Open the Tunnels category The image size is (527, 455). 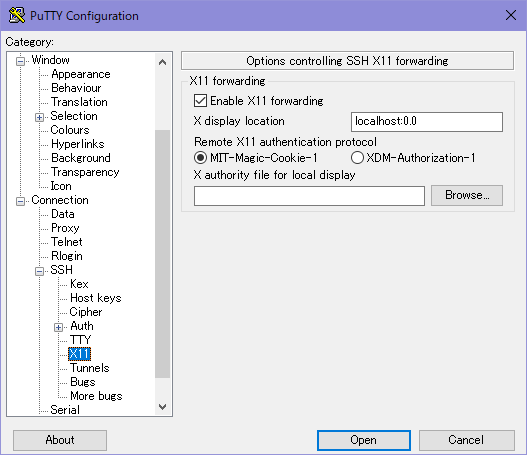[90, 368]
